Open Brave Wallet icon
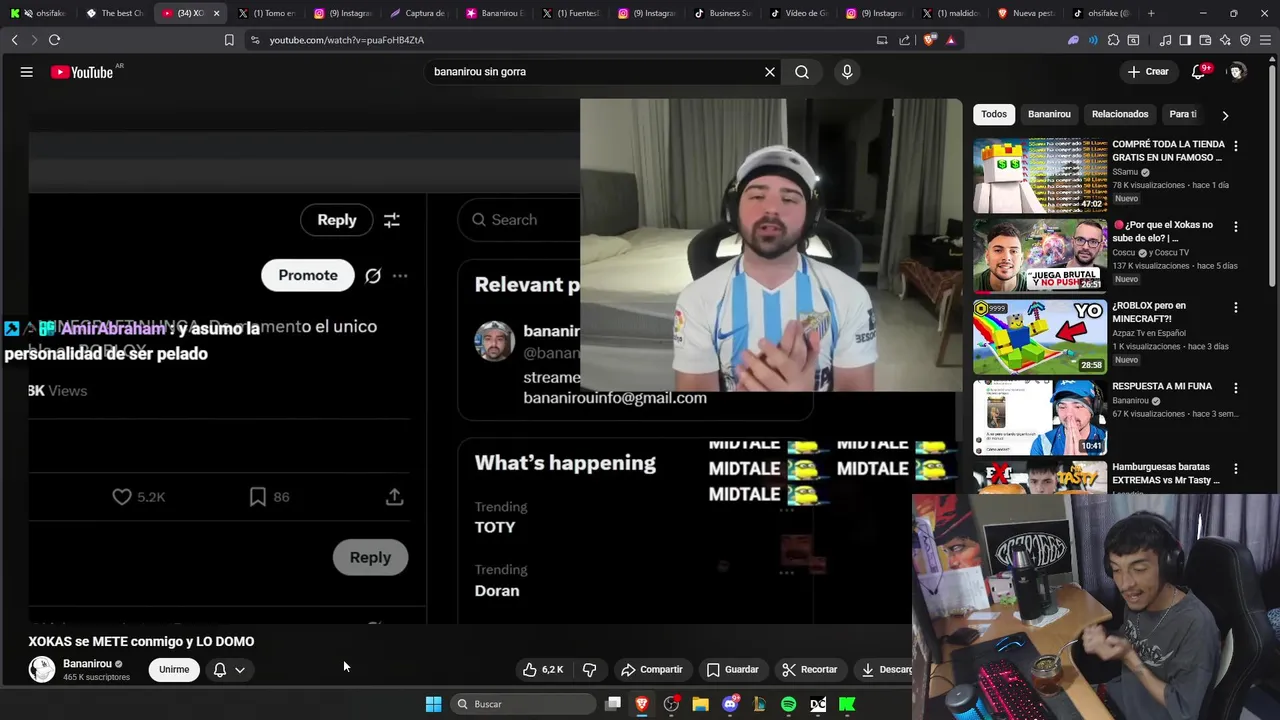This screenshot has height=720, width=1280. coord(1205,40)
